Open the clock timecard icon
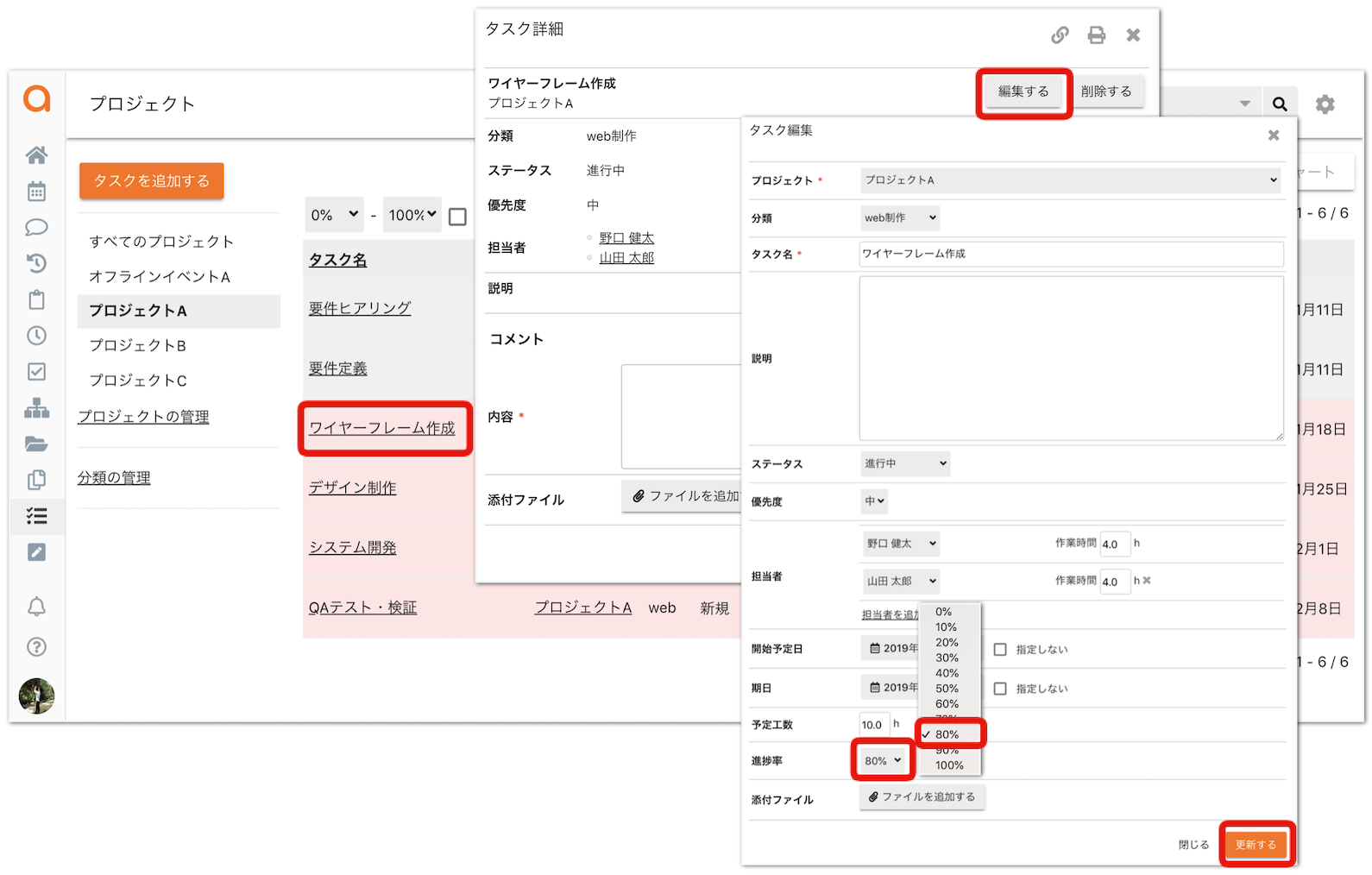Screen dimensions: 1372x875 [36, 336]
